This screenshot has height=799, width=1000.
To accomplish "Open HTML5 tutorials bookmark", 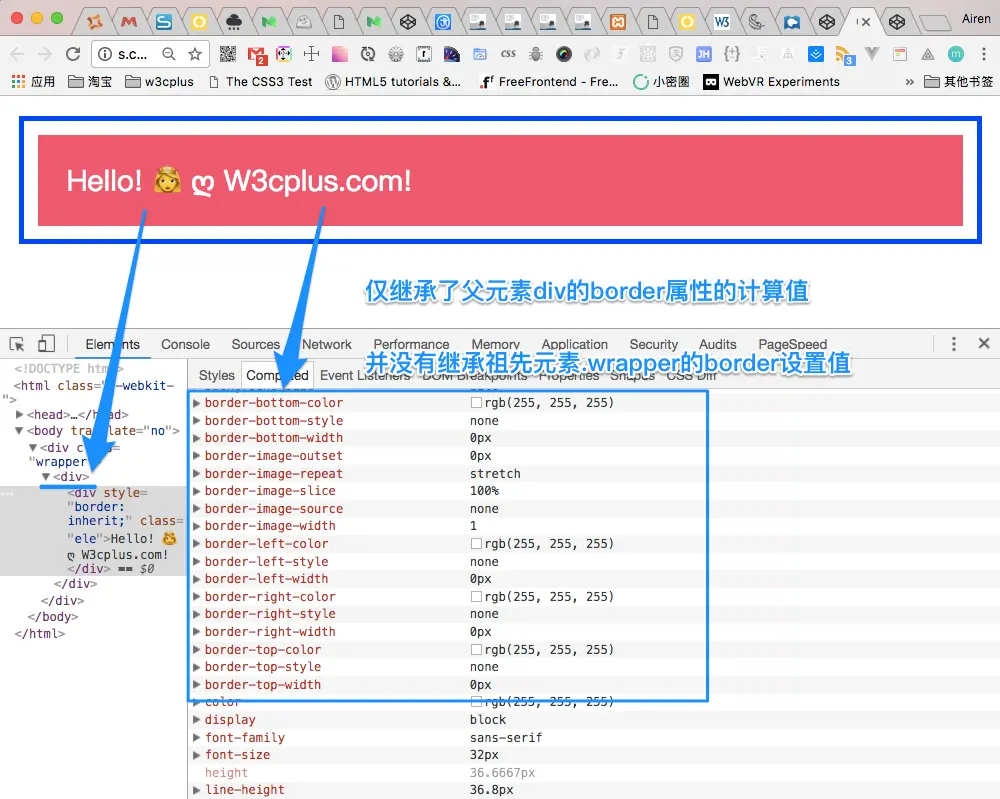I will tap(393, 82).
